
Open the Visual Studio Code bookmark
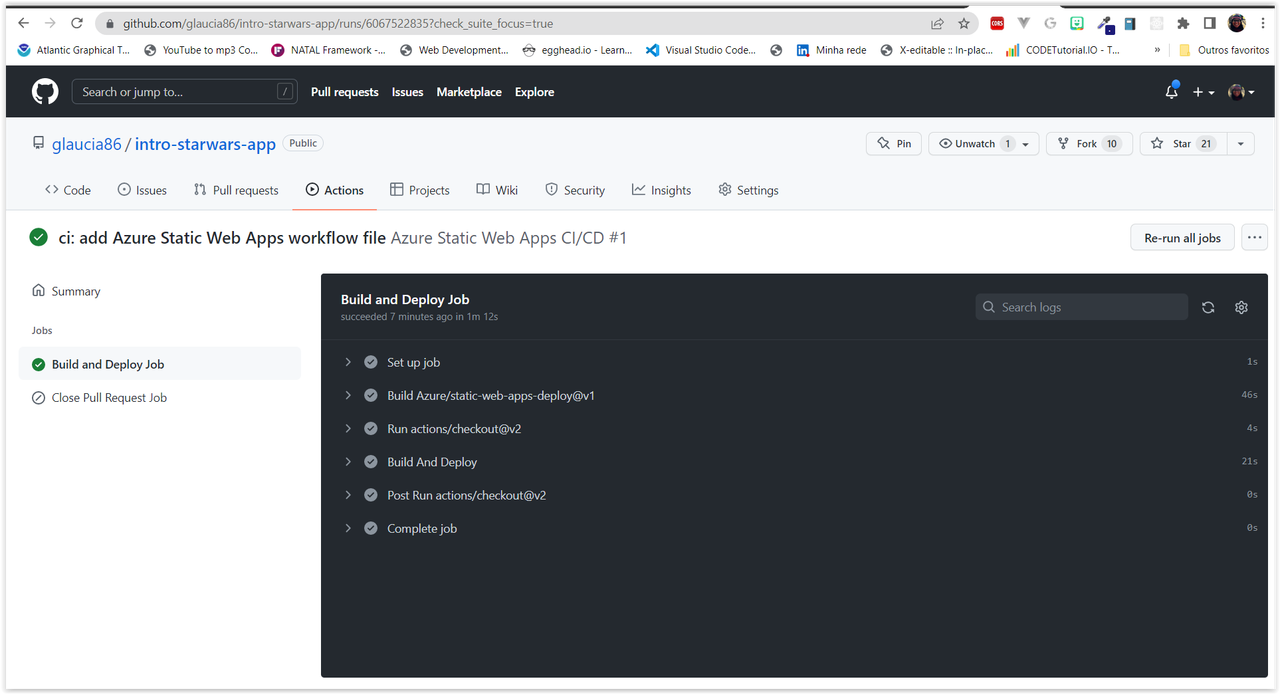coord(701,50)
